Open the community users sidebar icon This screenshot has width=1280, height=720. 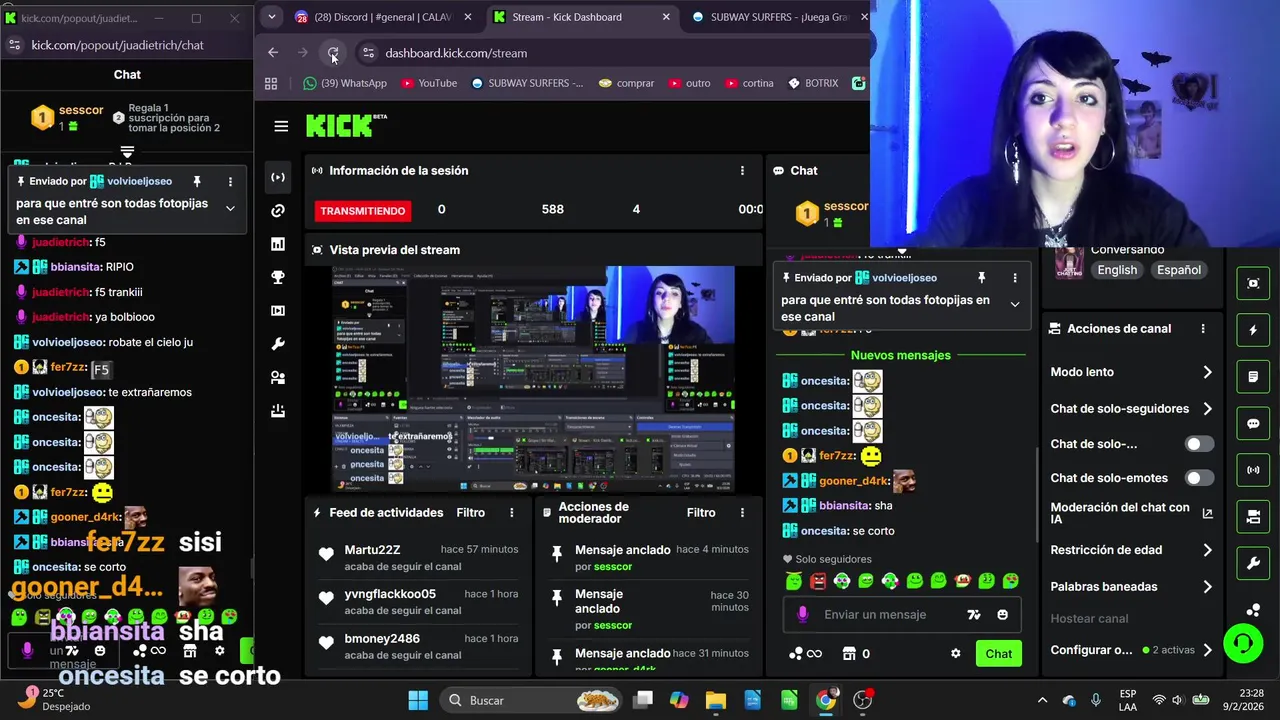pos(278,378)
